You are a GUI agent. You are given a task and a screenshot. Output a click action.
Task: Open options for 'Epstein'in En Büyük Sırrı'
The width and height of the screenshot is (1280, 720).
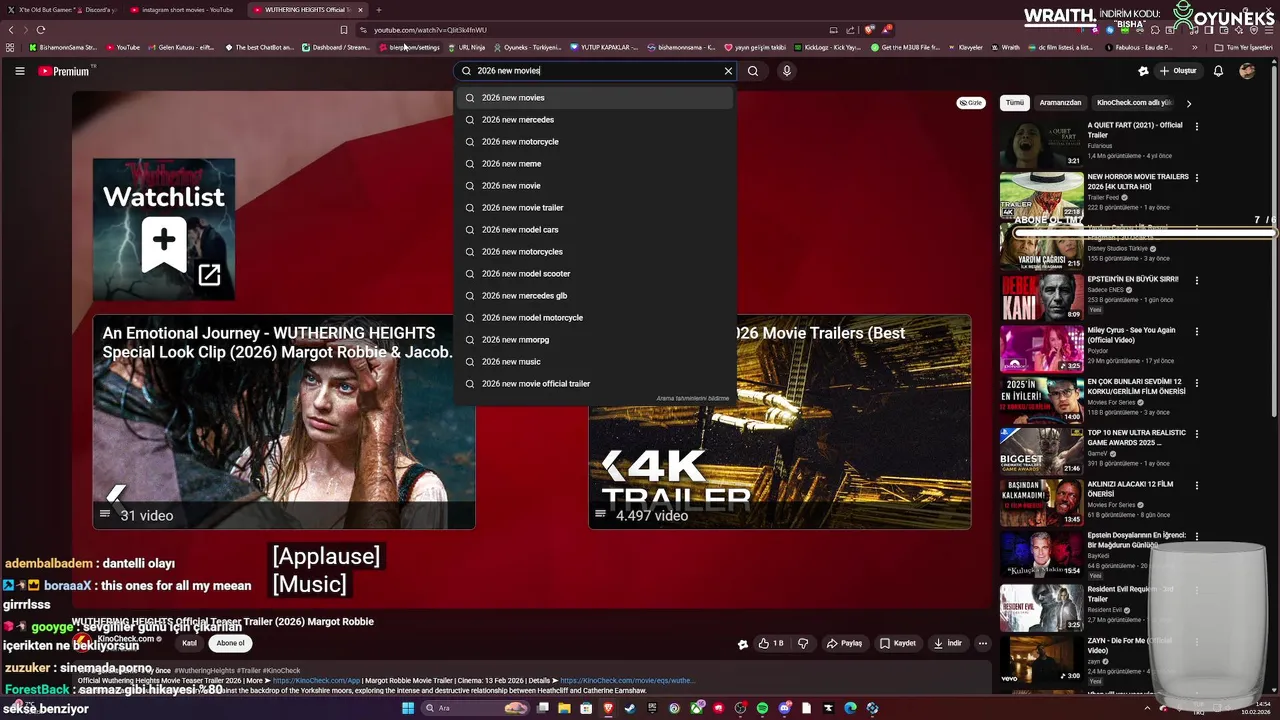coord(1197,280)
